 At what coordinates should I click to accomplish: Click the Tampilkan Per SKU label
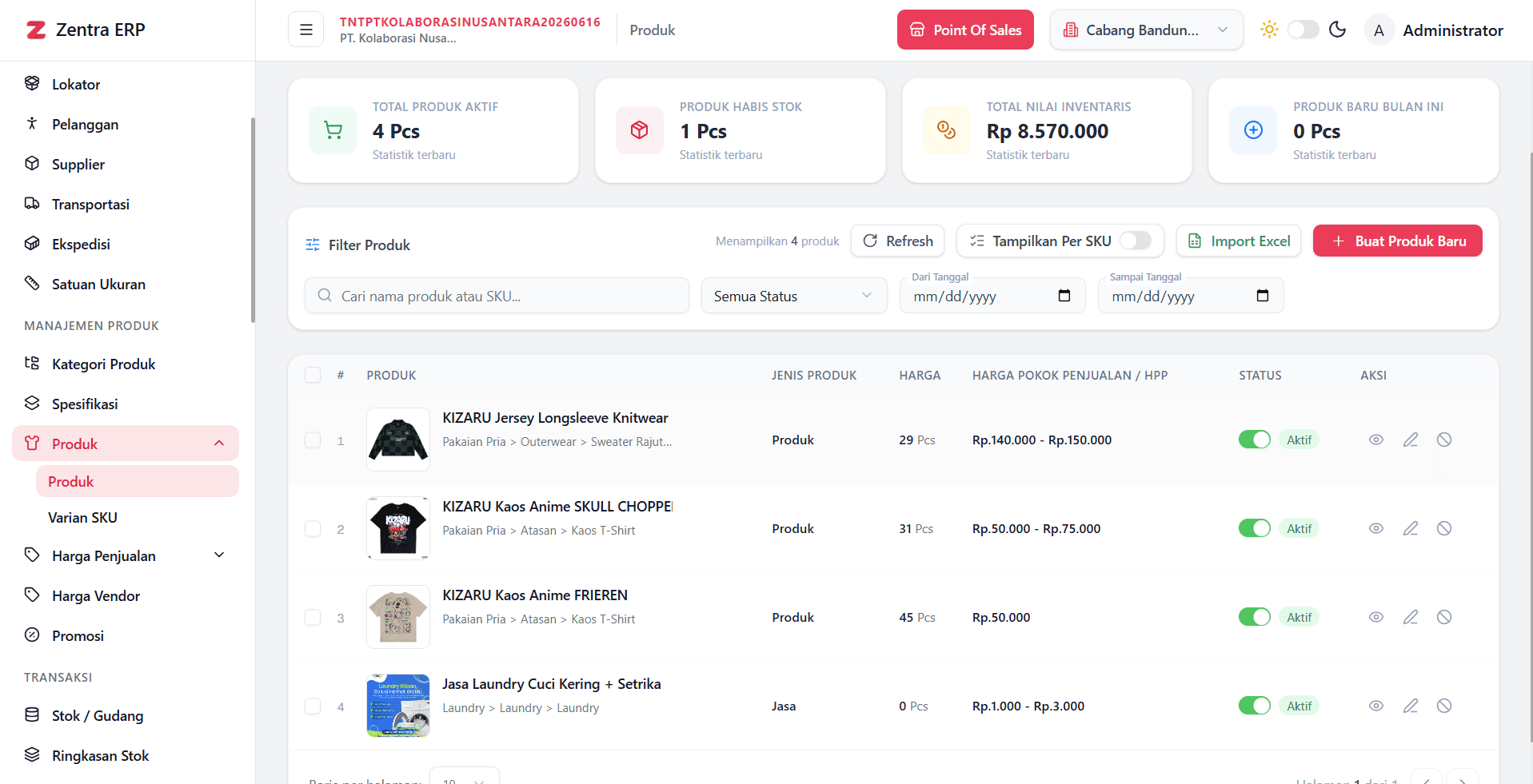(x=1052, y=241)
